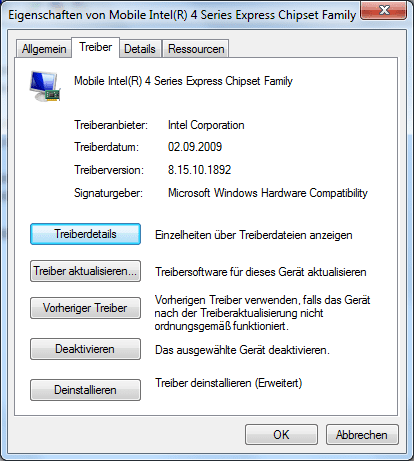Click the Intel Corporation provider text

click(x=206, y=125)
